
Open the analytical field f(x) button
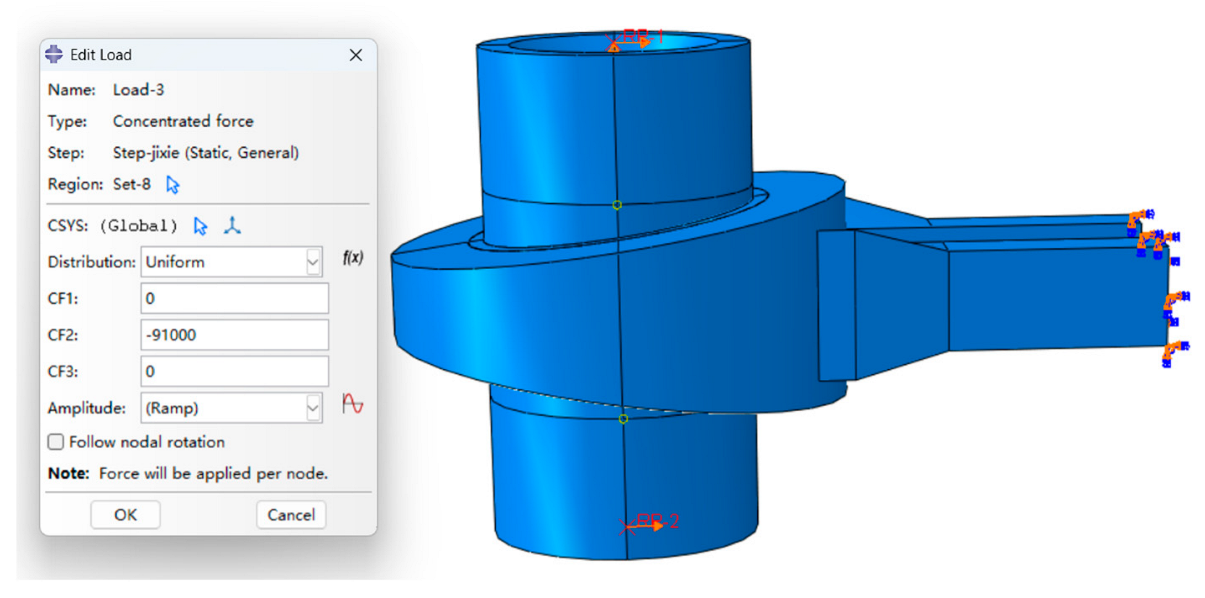click(x=352, y=258)
